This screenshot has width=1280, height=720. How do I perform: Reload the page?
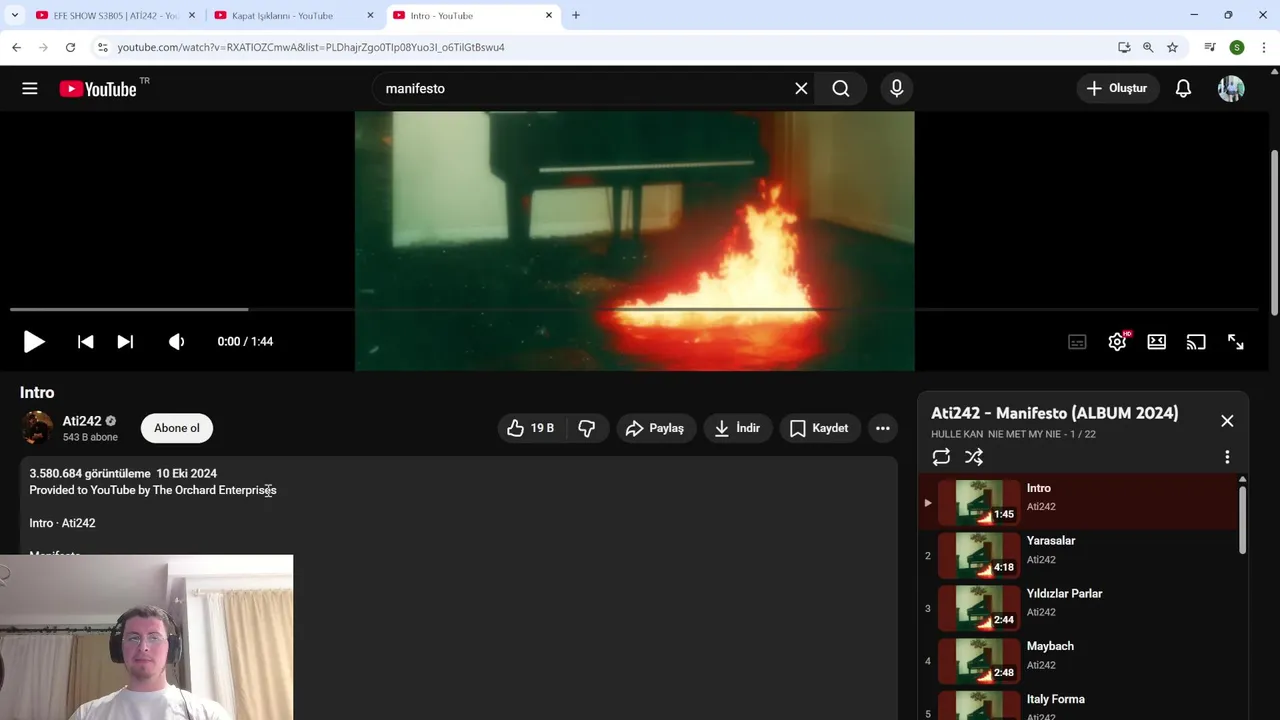(70, 47)
